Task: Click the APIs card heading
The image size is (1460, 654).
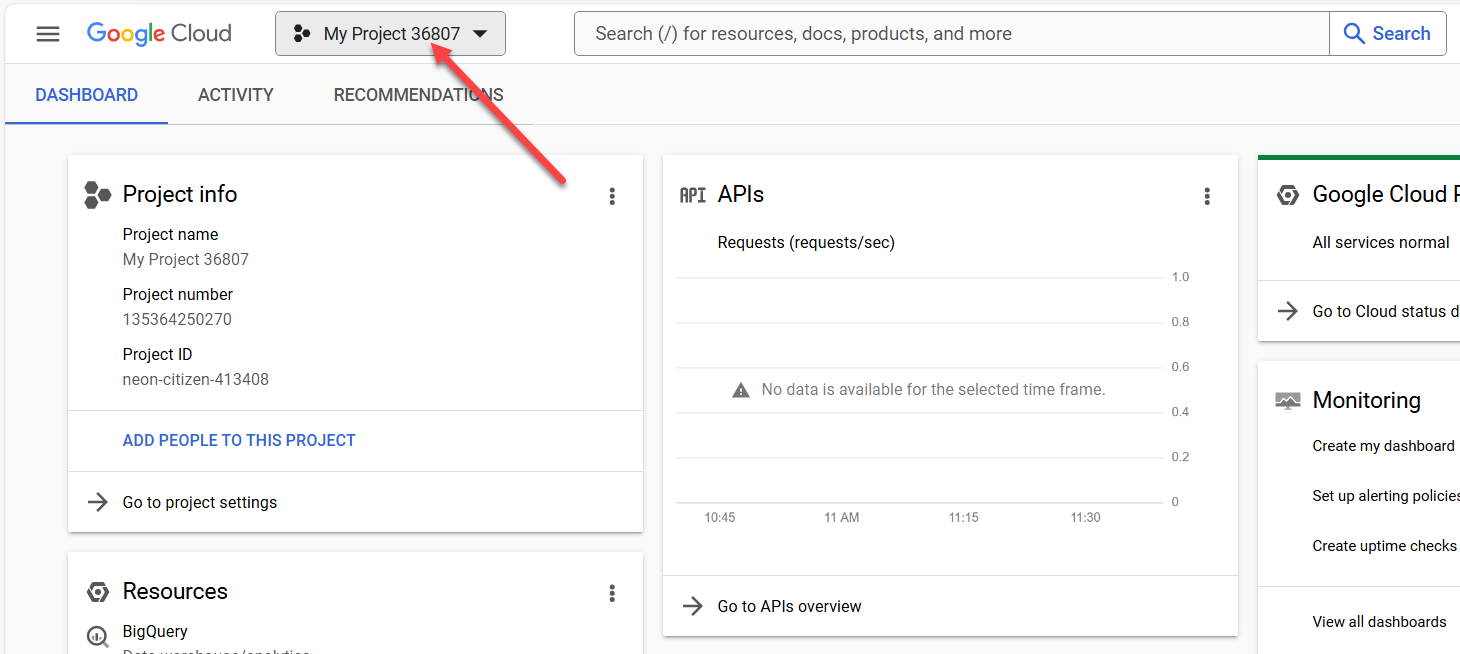Action: 741,194
